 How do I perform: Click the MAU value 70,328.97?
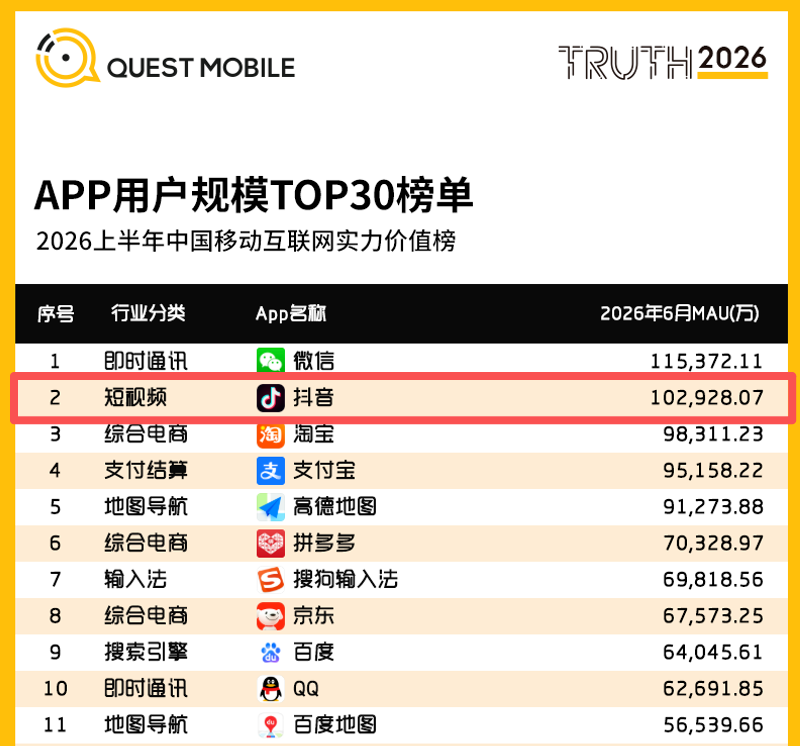click(713, 543)
